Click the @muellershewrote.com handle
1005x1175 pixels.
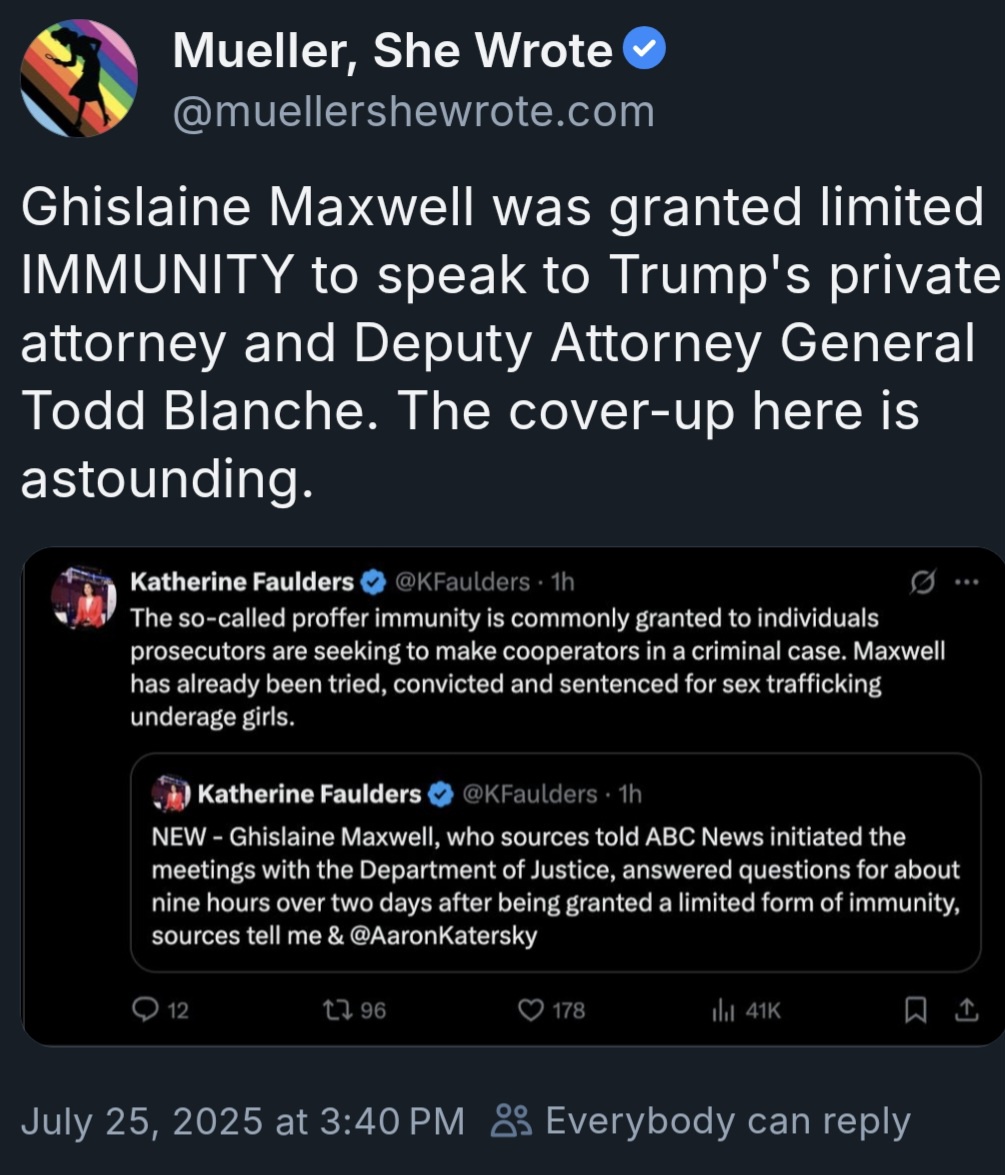(413, 112)
